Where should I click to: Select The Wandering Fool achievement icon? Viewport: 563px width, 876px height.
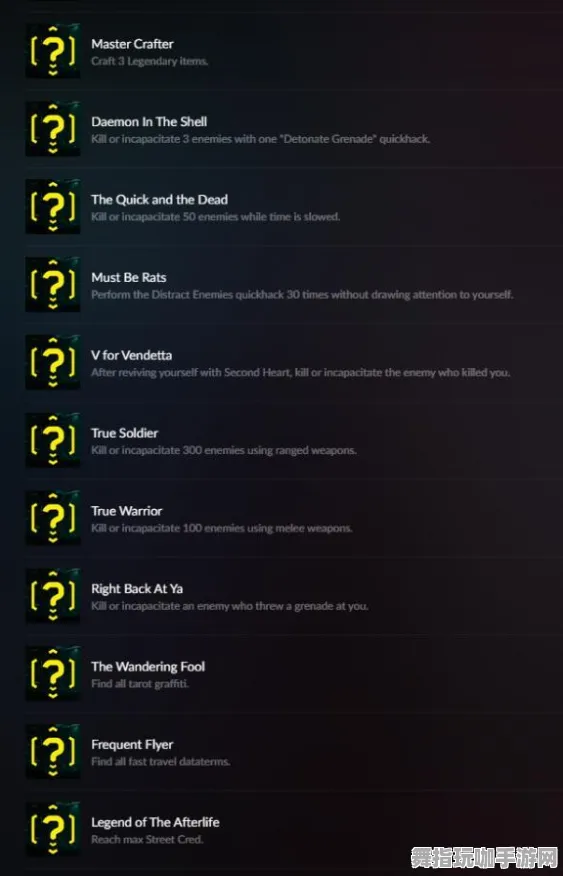53,674
